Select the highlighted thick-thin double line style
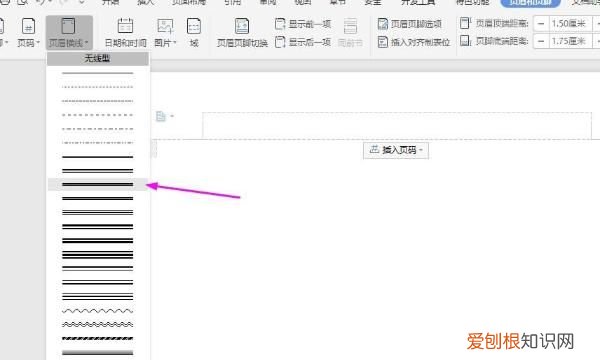 coord(98,184)
